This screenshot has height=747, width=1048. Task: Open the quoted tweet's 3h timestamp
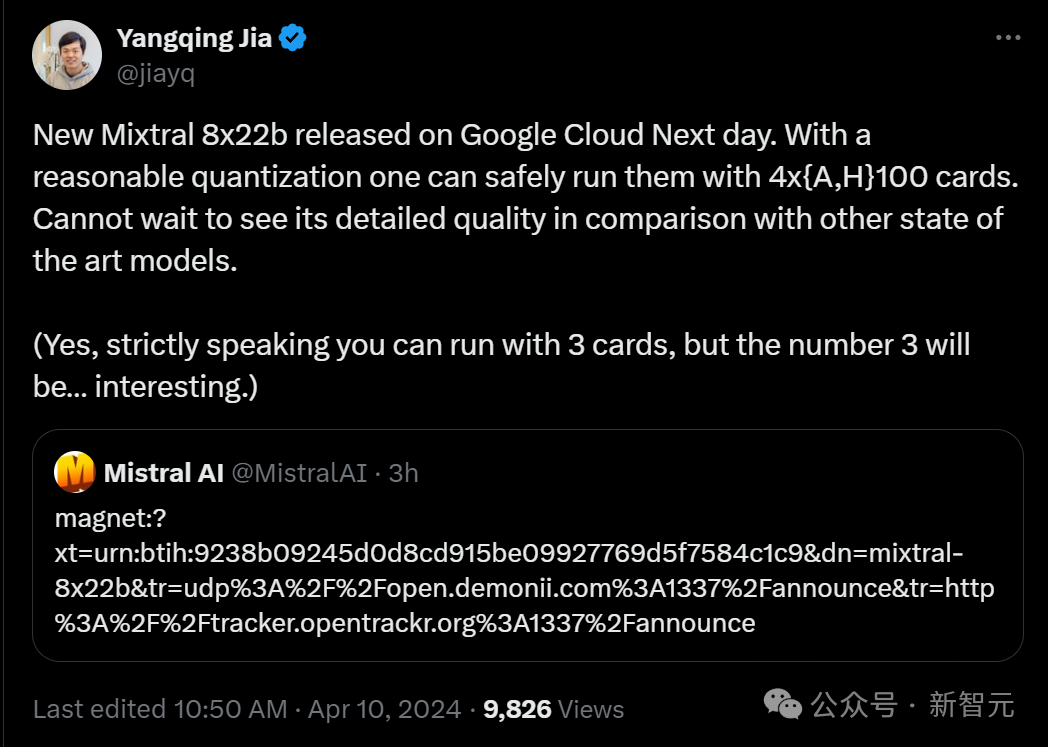(x=403, y=473)
